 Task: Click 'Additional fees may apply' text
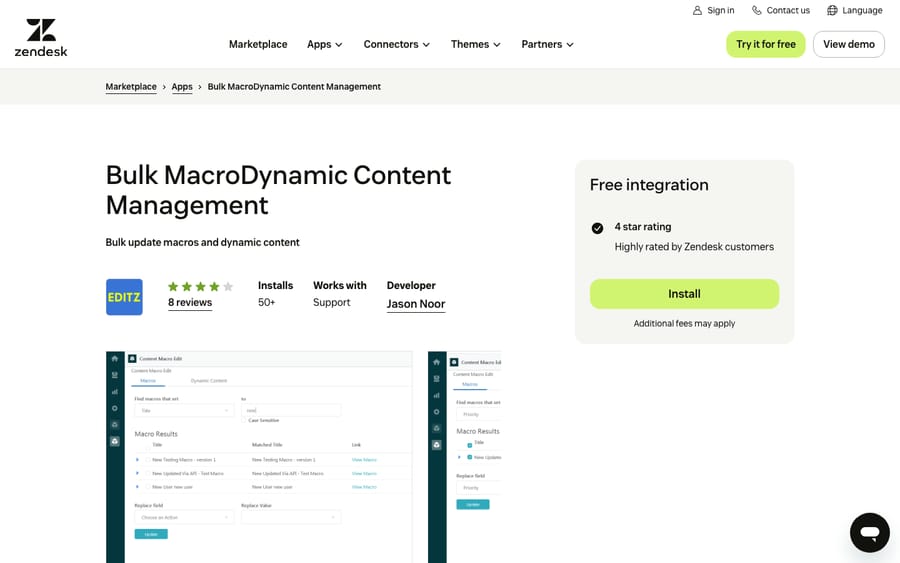coord(684,324)
